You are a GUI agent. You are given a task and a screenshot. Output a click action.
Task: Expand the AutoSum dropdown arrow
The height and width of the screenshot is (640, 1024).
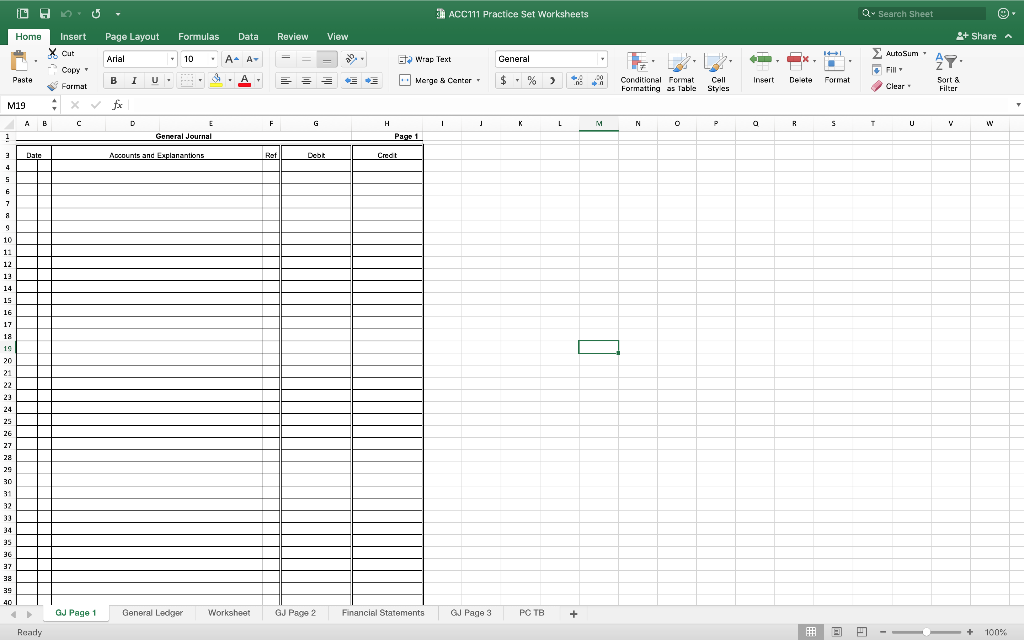pyautogui.click(x=924, y=53)
